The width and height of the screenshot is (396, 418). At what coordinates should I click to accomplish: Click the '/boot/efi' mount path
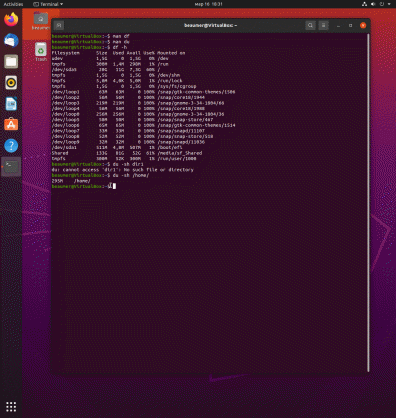pos(170,147)
